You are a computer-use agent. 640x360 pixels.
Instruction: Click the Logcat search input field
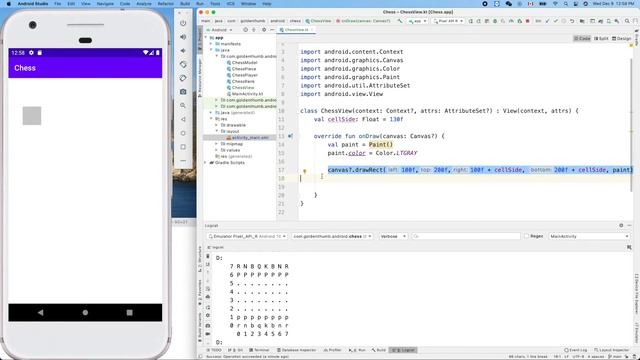pos(465,236)
